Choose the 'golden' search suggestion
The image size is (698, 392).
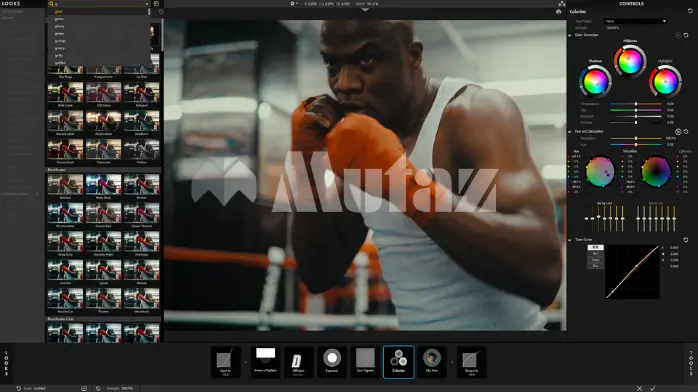(x=60, y=63)
